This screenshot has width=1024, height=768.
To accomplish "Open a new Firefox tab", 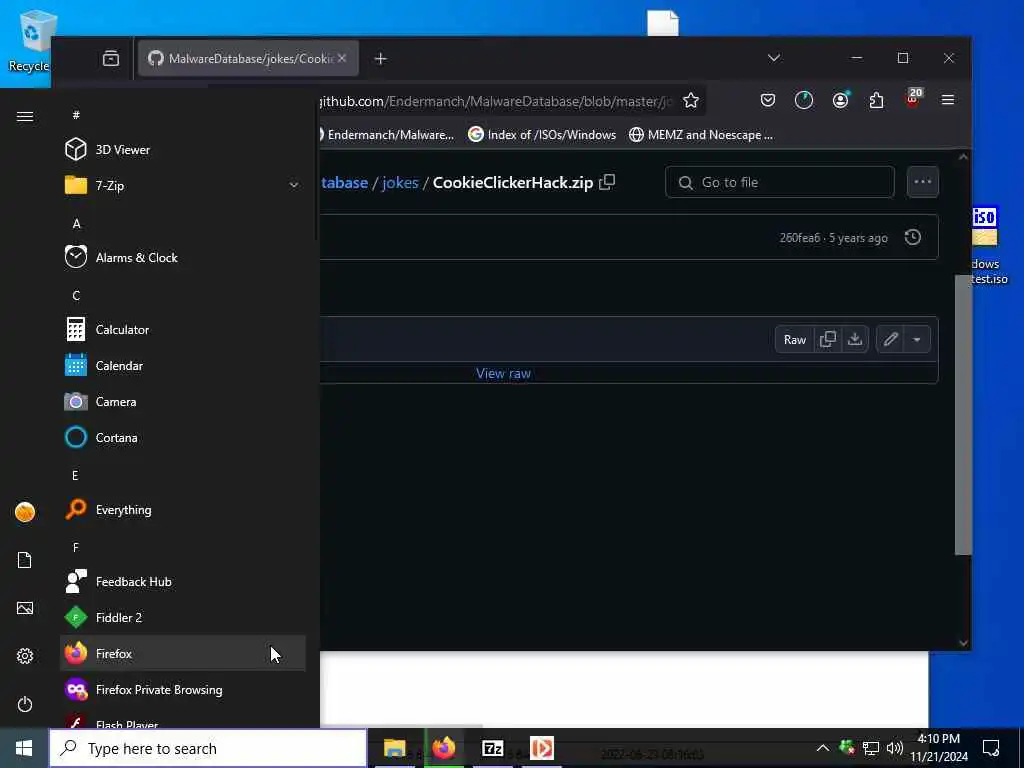I will pos(381,59).
